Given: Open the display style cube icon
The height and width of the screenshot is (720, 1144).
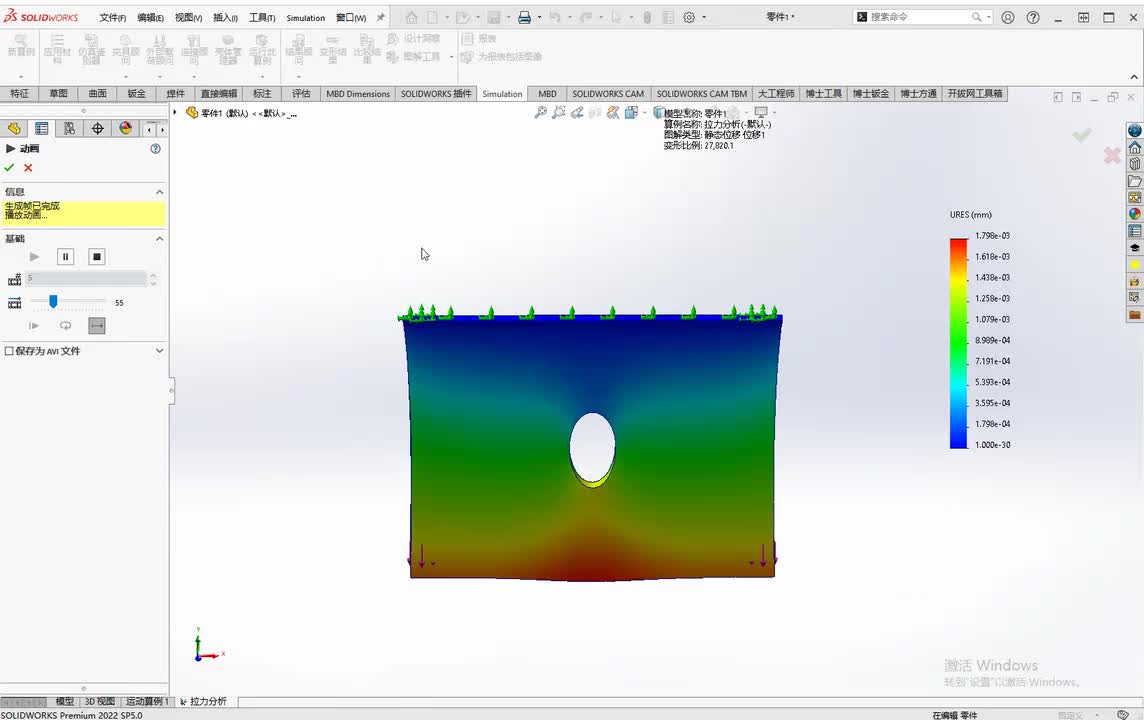Looking at the screenshot, I should (658, 112).
